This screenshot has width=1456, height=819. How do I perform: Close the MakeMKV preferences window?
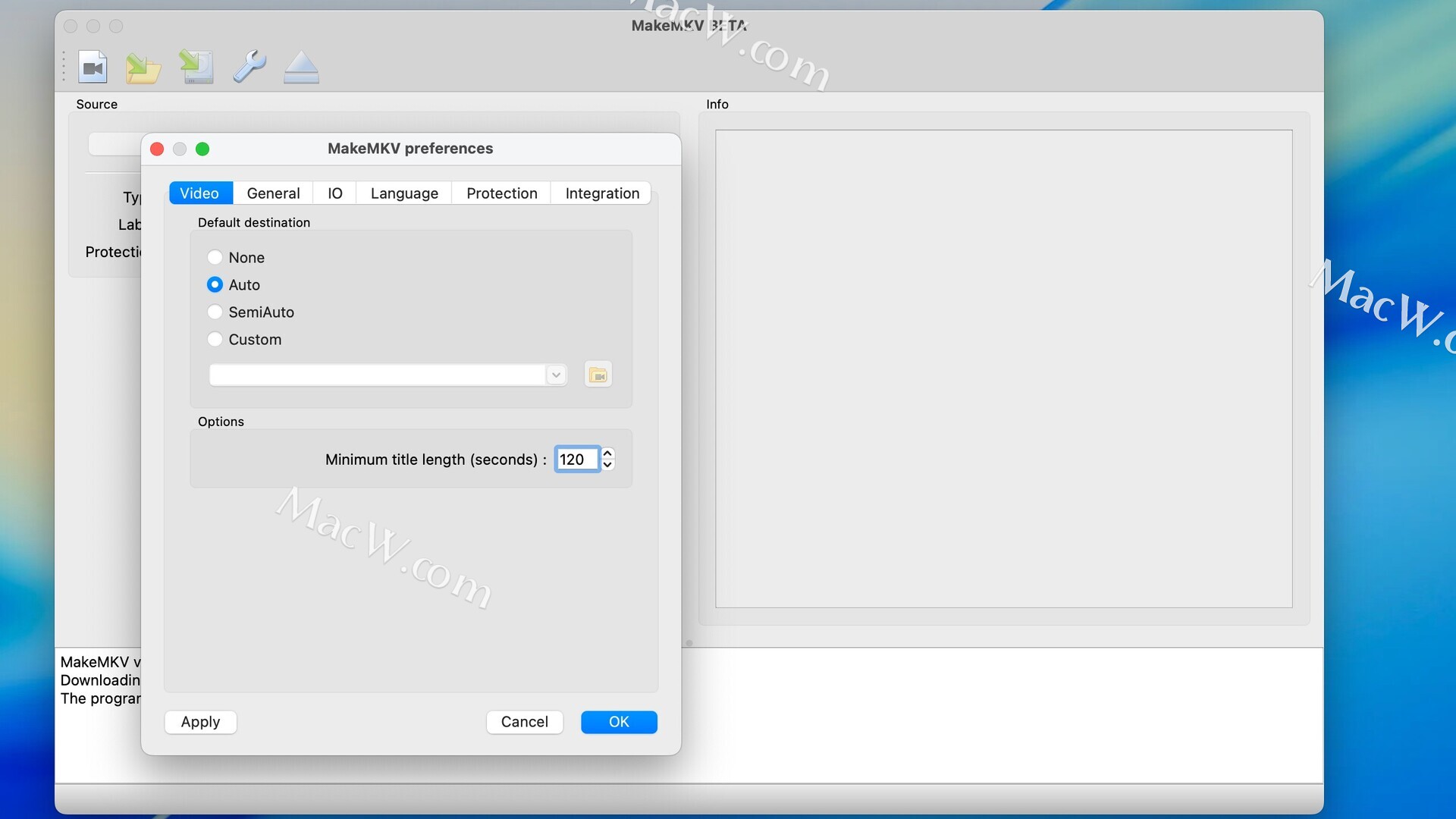pos(157,149)
